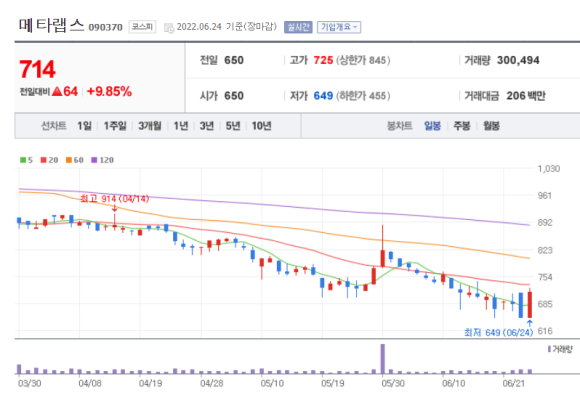Click the 거래량 value 300,494
The width and height of the screenshot is (580, 400).
pos(518,60)
